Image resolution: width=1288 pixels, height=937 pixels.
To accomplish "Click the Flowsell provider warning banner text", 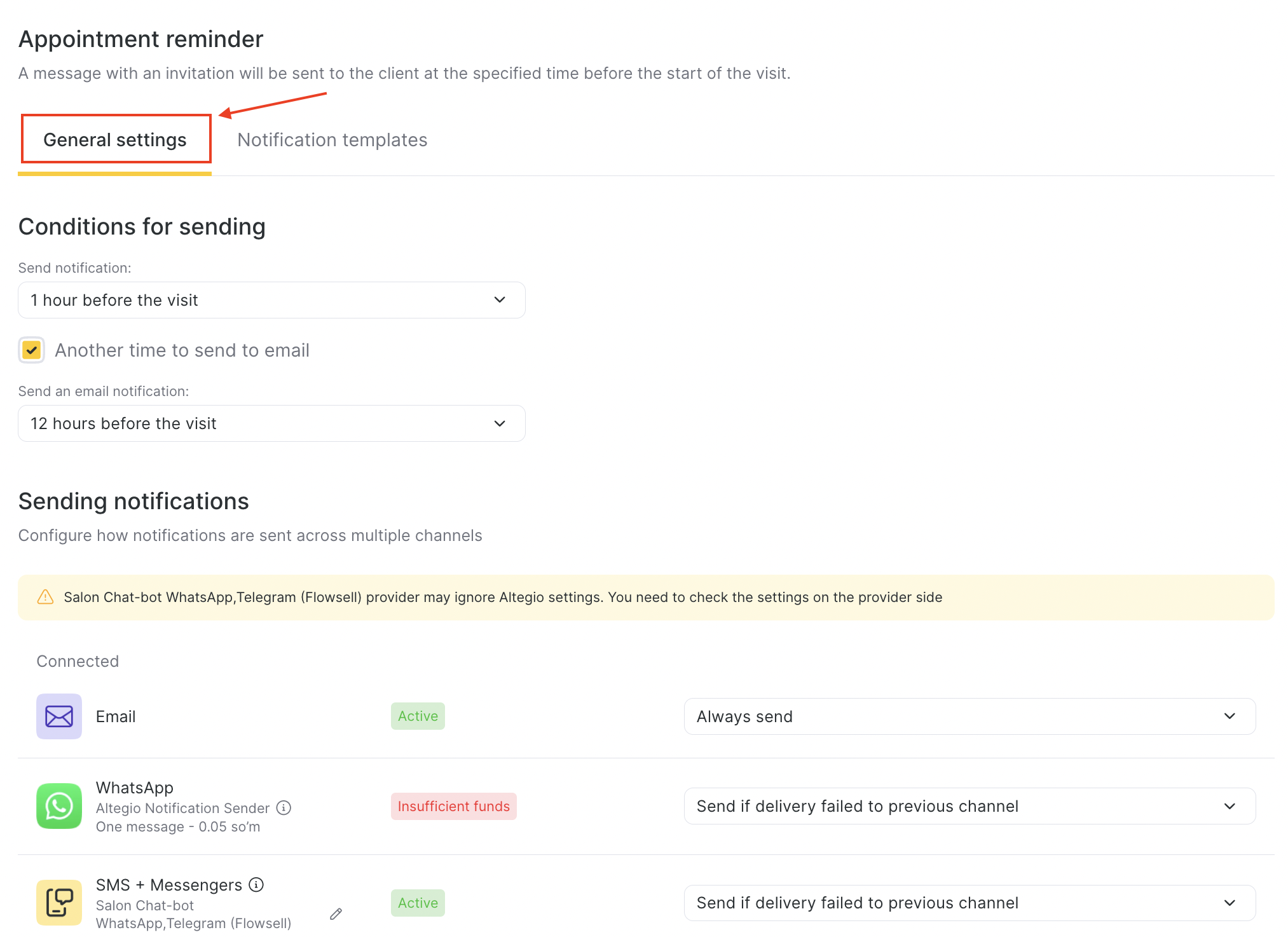I will point(502,598).
